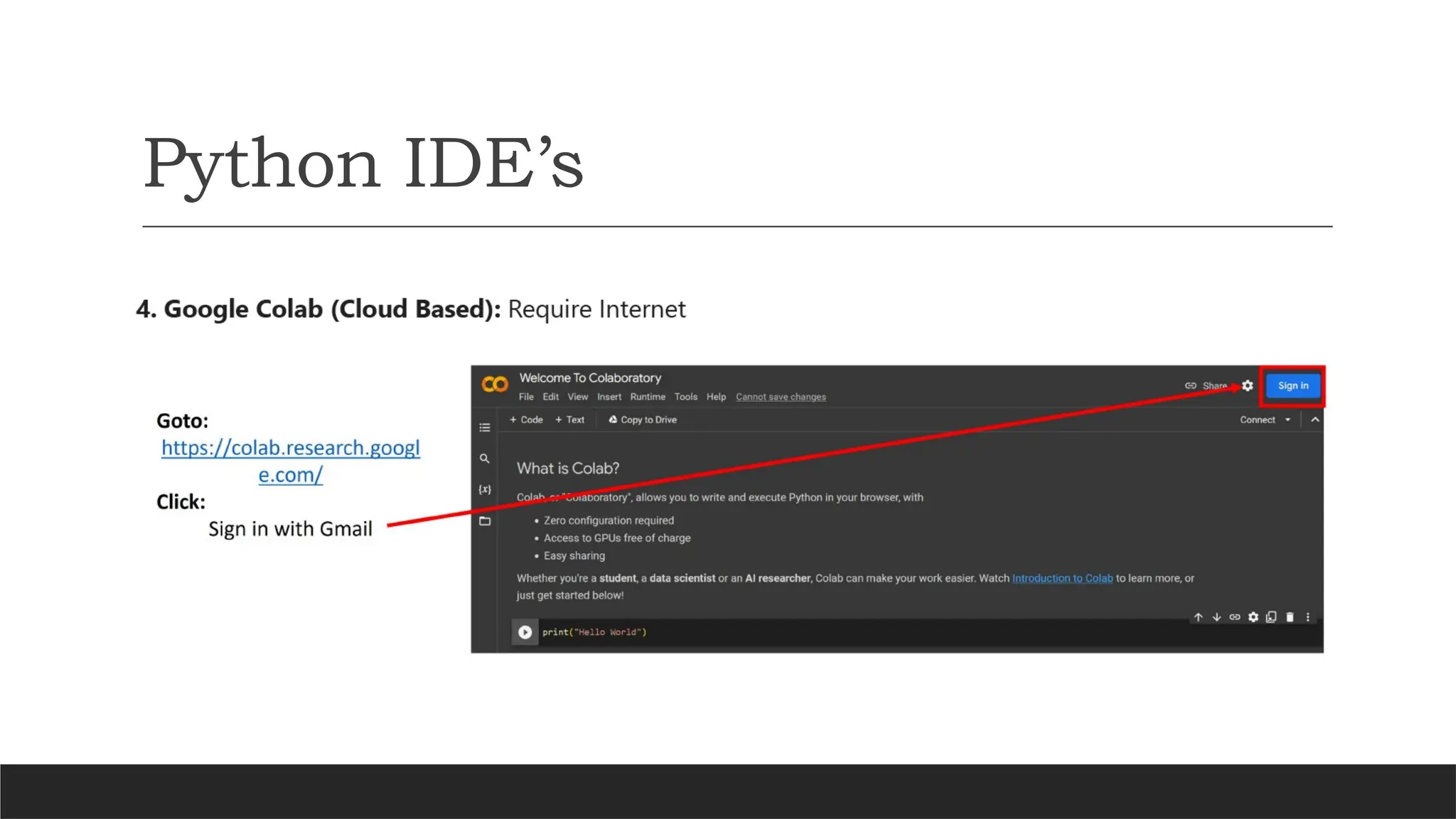The width and height of the screenshot is (1456, 819).
Task: Add a new Text cell
Action: (x=569, y=420)
